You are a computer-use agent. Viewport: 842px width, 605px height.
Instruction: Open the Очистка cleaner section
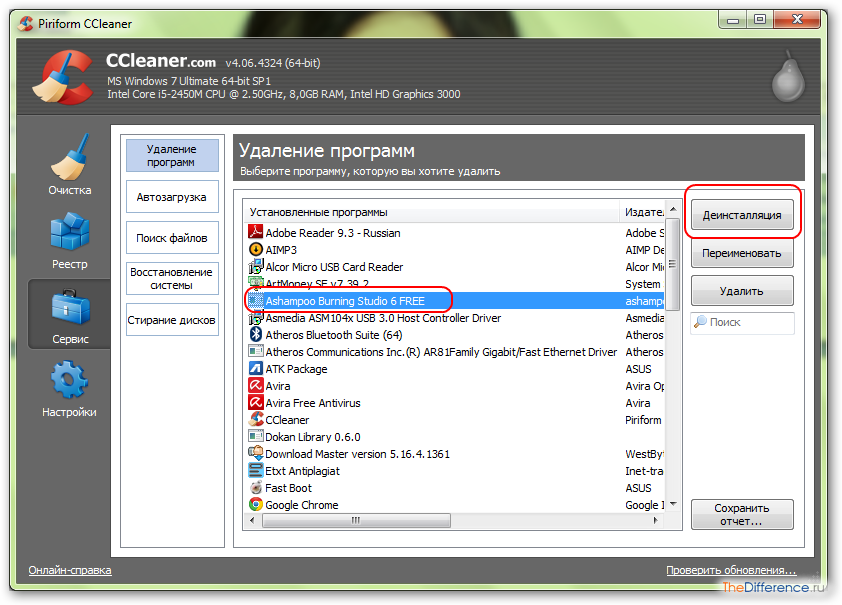point(69,165)
